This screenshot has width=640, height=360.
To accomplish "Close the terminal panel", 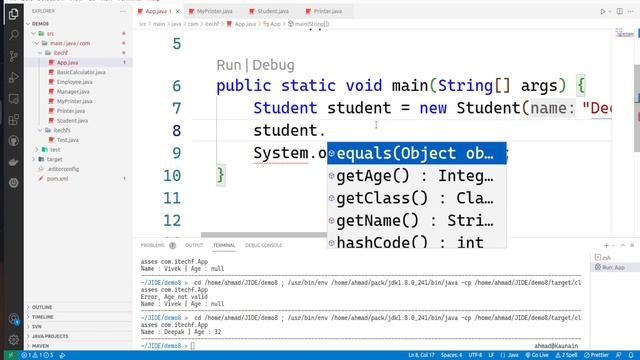I will pyautogui.click(x=632, y=245).
